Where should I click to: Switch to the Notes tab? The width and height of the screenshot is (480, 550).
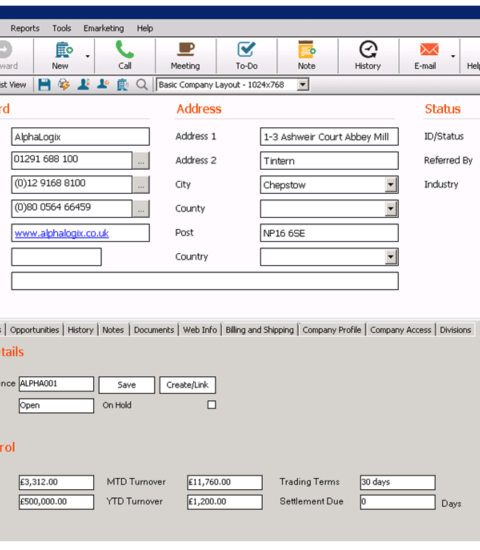click(113, 330)
